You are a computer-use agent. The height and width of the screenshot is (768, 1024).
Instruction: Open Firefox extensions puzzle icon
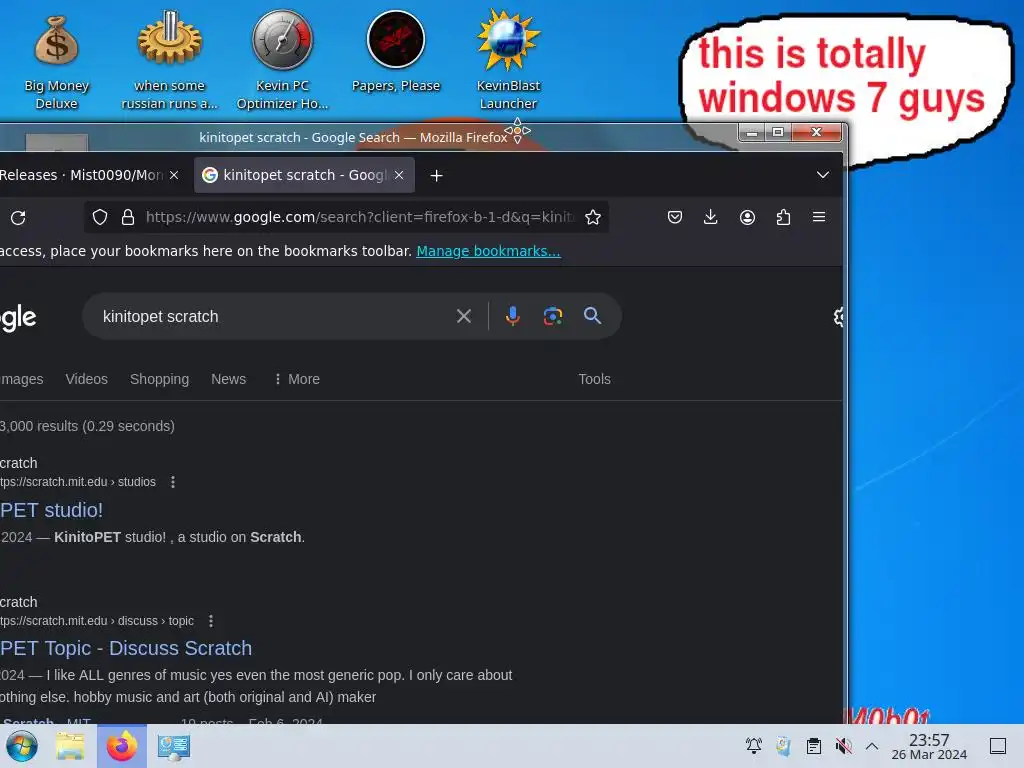783,217
